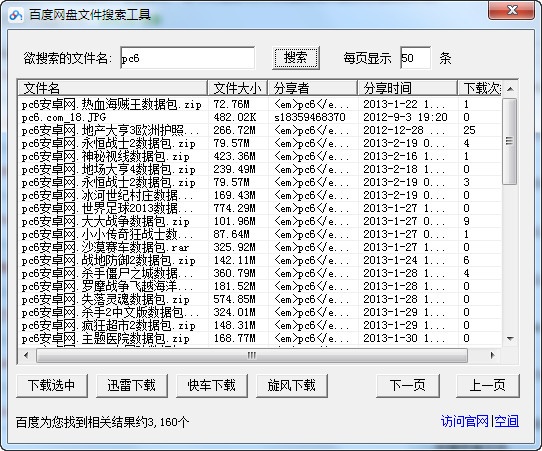Click file size cell 574.85M
Viewport: 542px width, 451px height.
[234, 300]
